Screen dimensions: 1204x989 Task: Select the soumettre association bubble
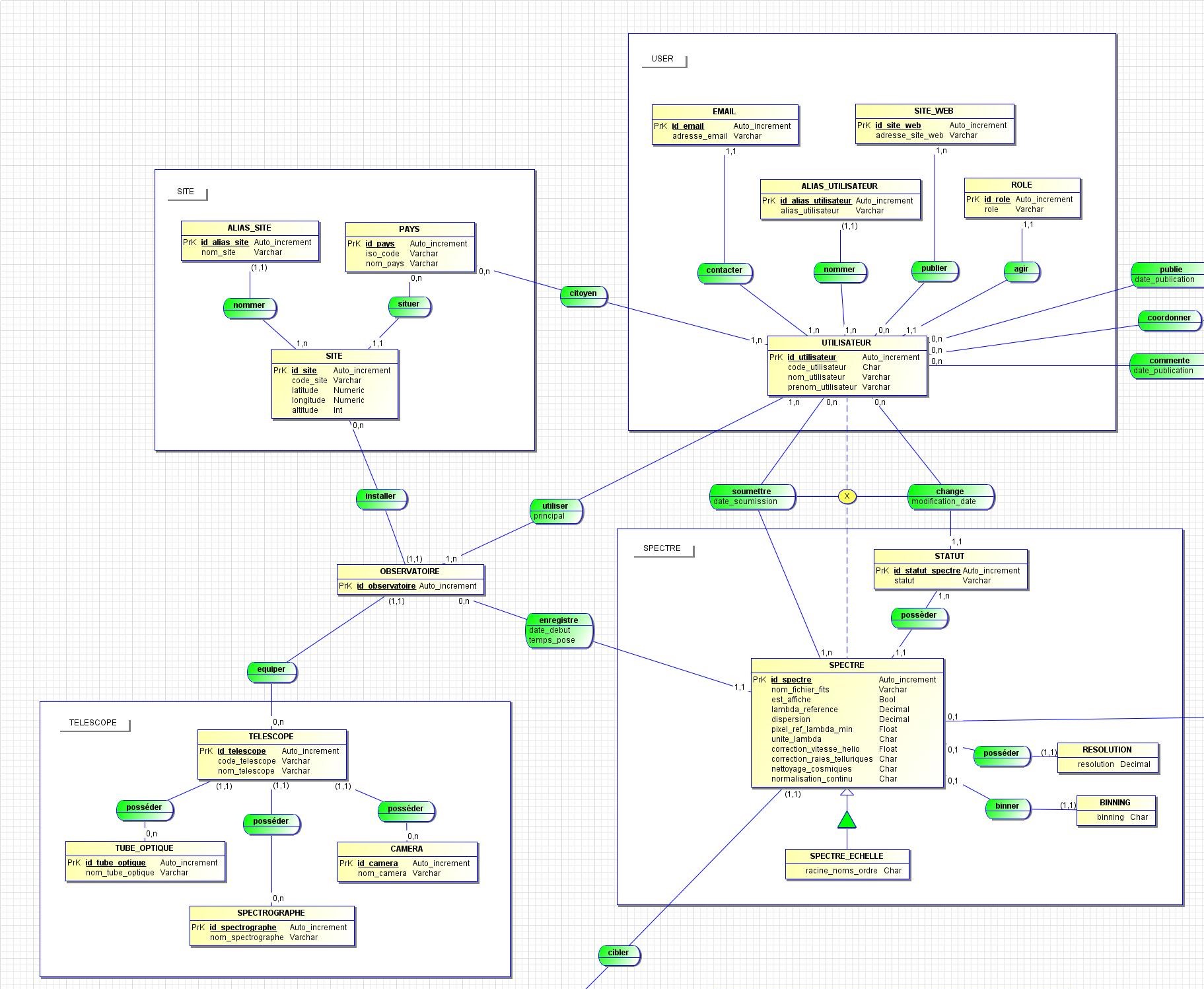[752, 496]
